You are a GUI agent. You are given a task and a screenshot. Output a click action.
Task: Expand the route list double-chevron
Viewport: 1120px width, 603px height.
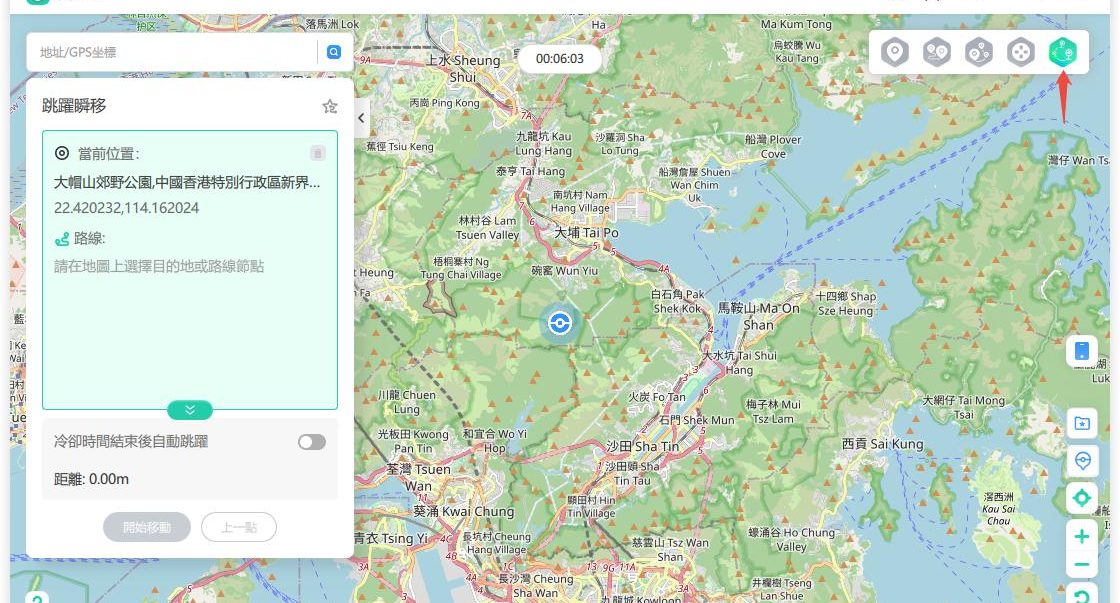190,410
